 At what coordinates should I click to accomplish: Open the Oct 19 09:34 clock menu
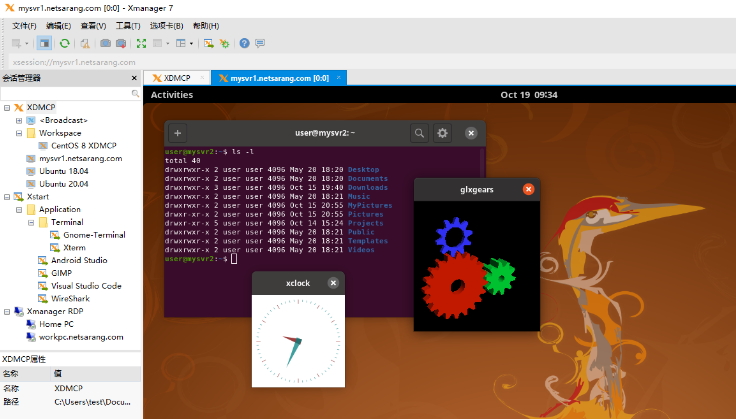click(529, 95)
